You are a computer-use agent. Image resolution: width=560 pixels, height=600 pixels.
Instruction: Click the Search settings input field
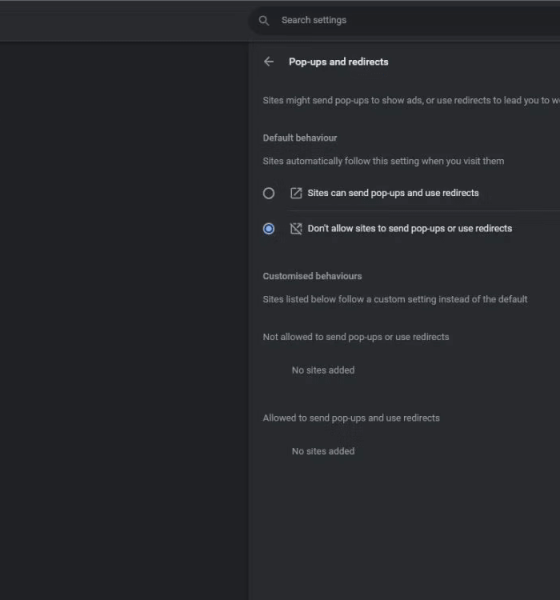pos(405,20)
